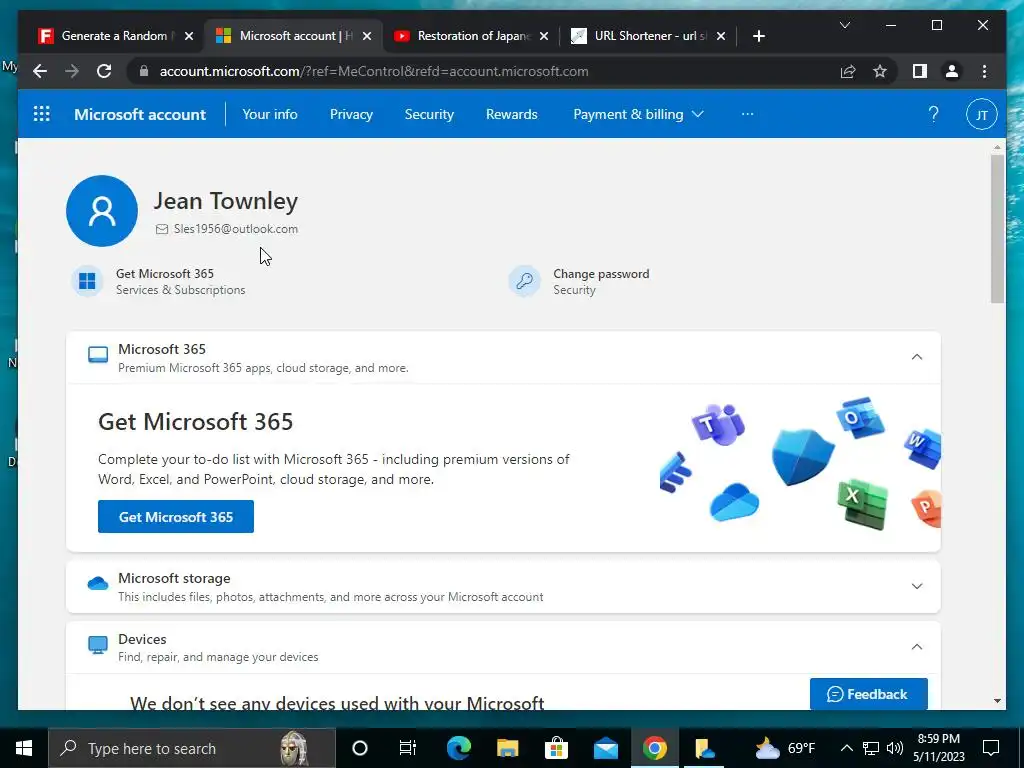Click the Get Microsoft 365 windows tile icon
The width and height of the screenshot is (1024, 768).
point(87,281)
